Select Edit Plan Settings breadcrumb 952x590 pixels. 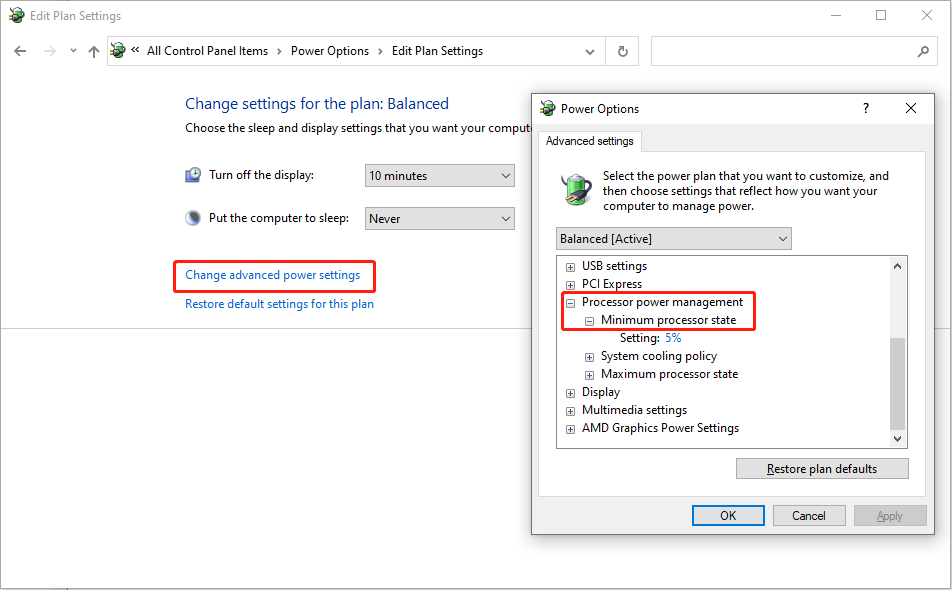[x=437, y=51]
